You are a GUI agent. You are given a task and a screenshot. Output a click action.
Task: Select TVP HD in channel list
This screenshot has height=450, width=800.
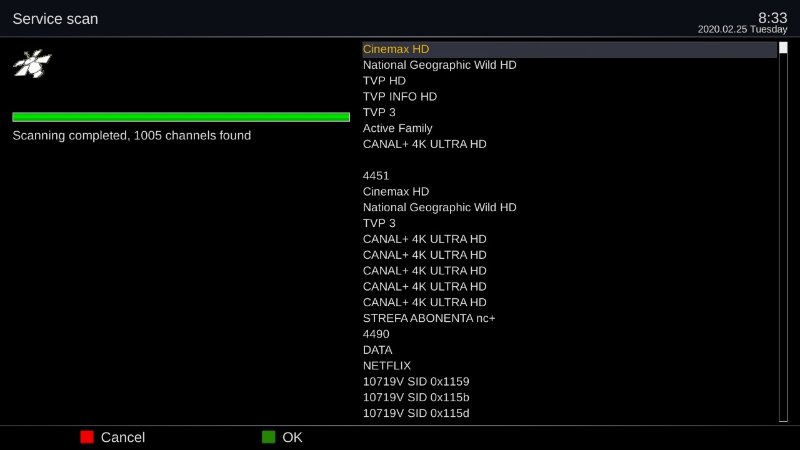pyautogui.click(x=386, y=81)
